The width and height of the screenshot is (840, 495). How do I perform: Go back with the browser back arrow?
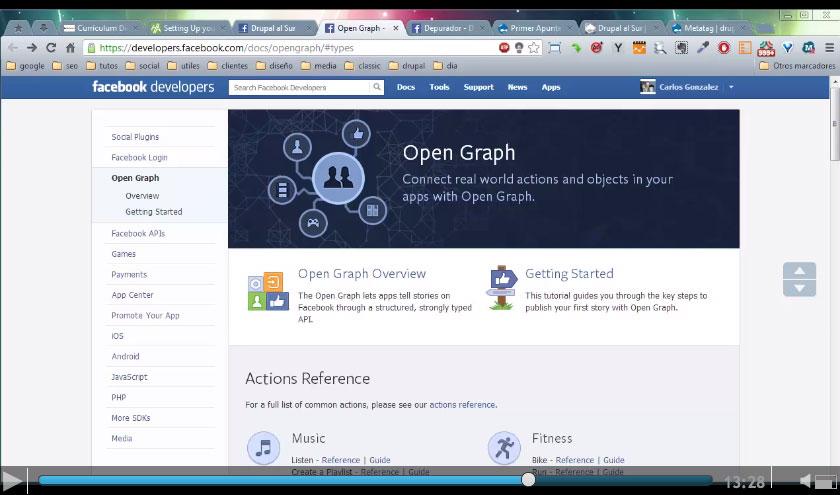point(13,48)
